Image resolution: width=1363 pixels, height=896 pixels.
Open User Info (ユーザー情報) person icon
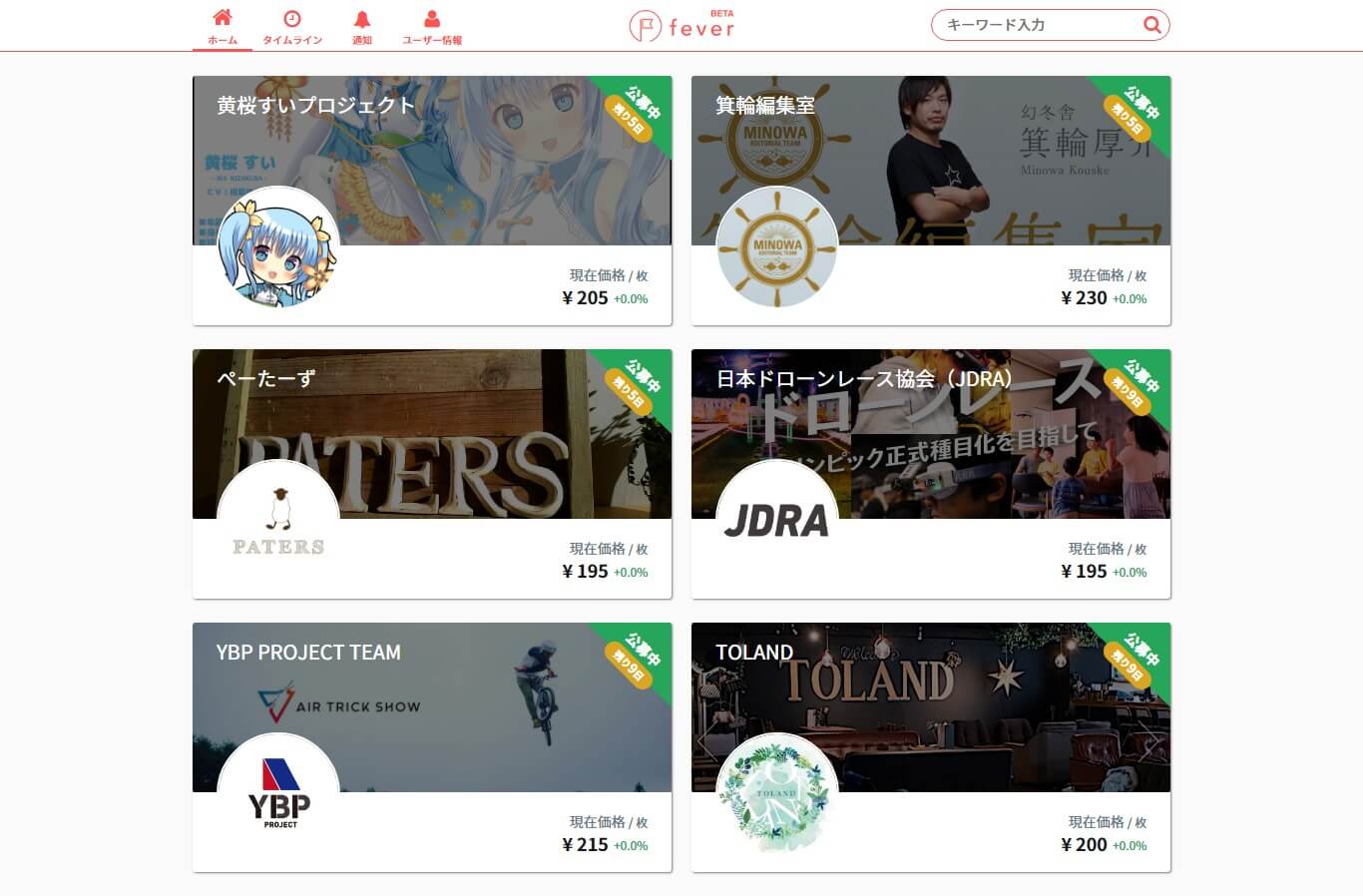pyautogui.click(x=432, y=19)
